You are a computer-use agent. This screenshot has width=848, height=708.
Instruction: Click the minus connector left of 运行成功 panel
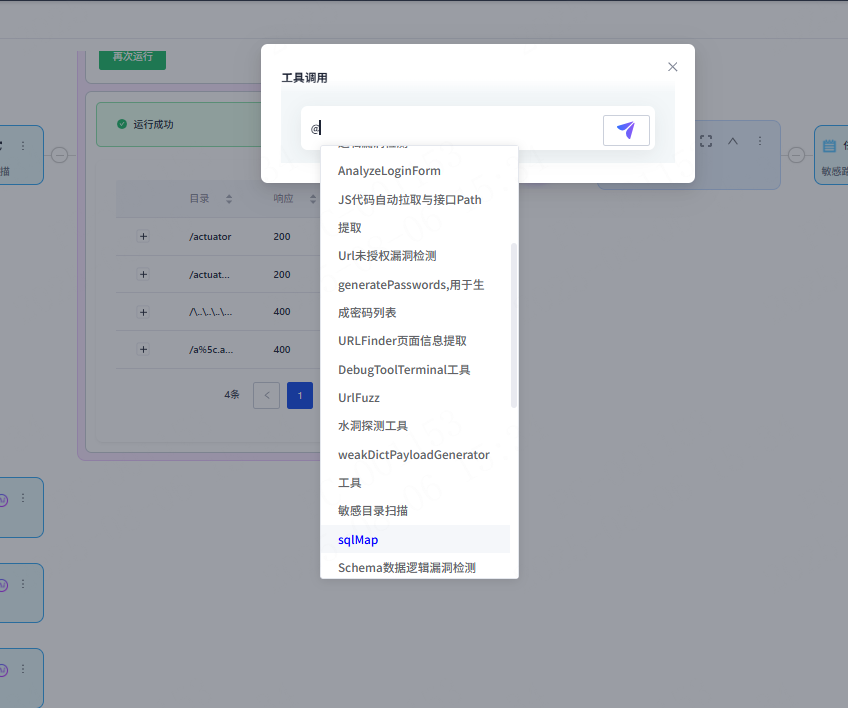click(59, 155)
